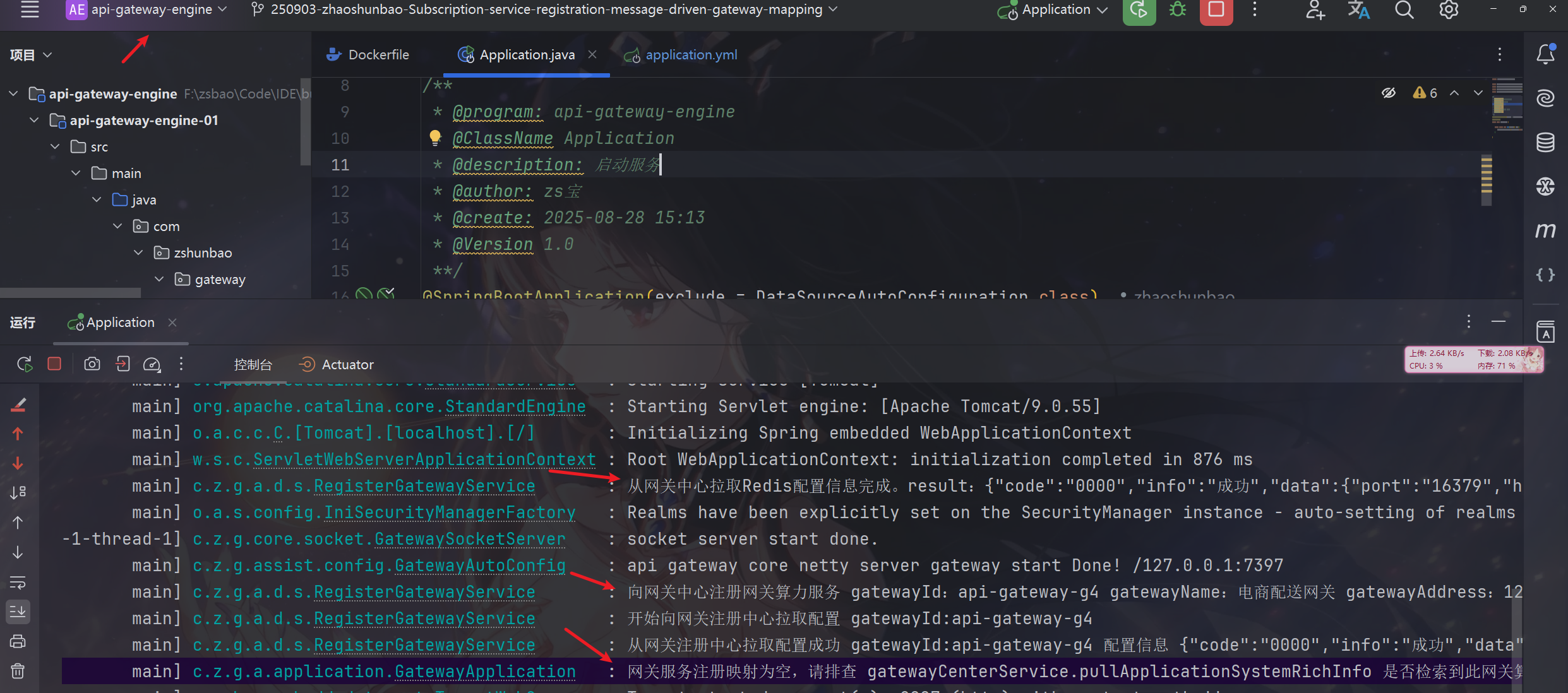Viewport: 1568px width, 693px height.
Task: Toggle inspection highlighting eye icon in editor
Action: (1388, 93)
